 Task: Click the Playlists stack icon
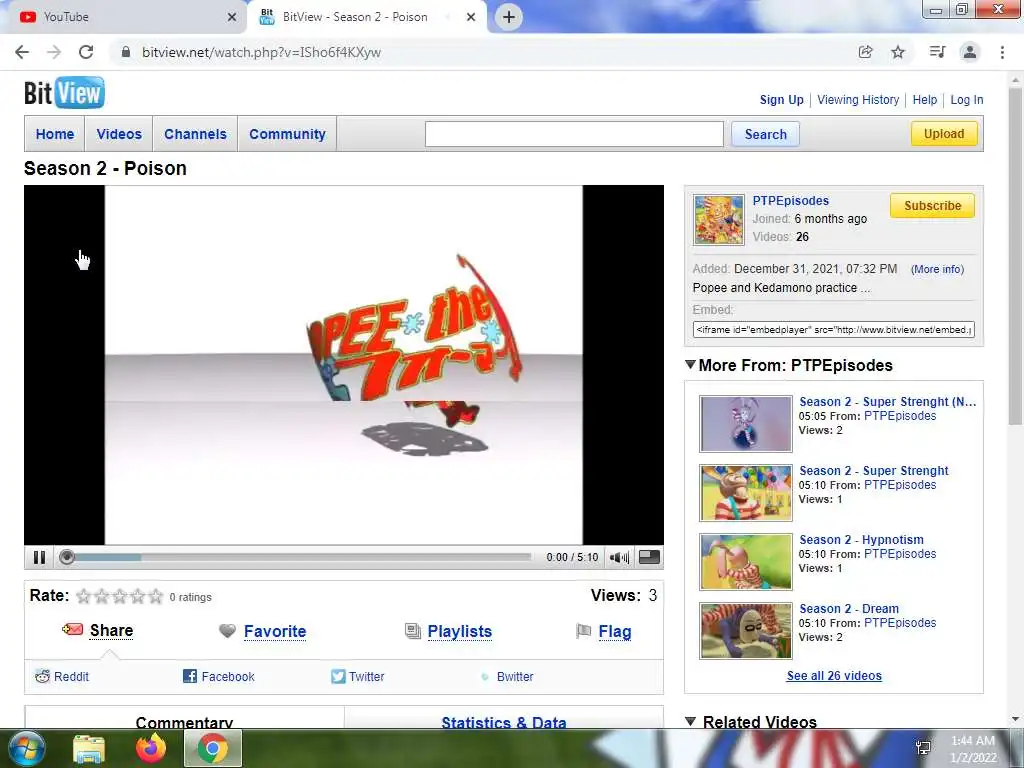coord(413,631)
